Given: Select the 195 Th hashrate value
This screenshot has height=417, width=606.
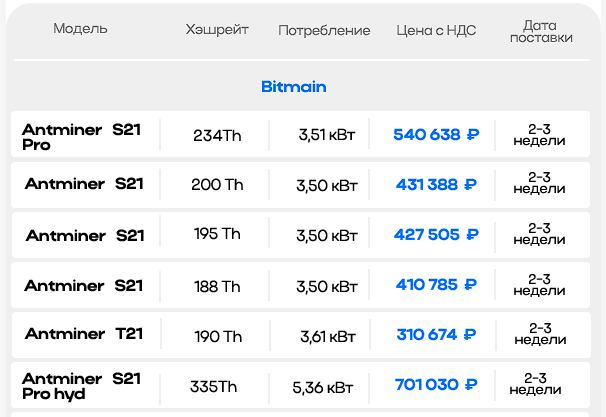Looking at the screenshot, I should pos(217,235).
